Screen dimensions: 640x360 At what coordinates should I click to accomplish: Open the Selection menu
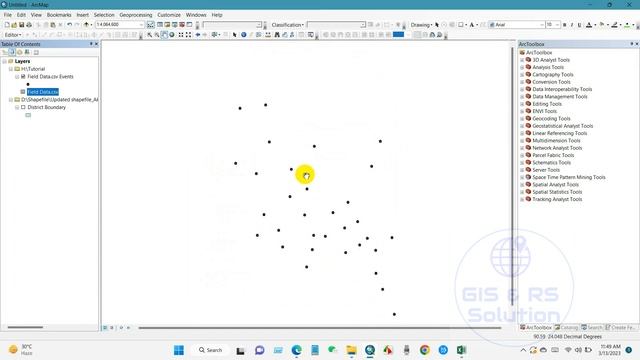tap(104, 15)
